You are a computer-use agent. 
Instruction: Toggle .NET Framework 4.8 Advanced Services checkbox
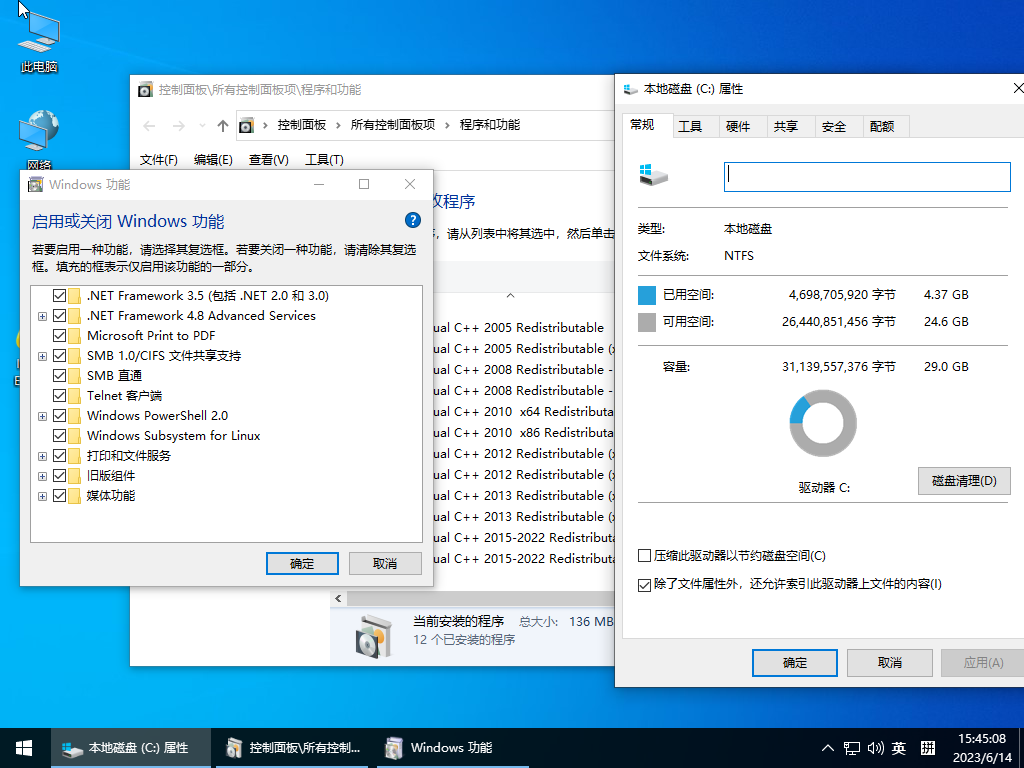[x=59, y=316]
